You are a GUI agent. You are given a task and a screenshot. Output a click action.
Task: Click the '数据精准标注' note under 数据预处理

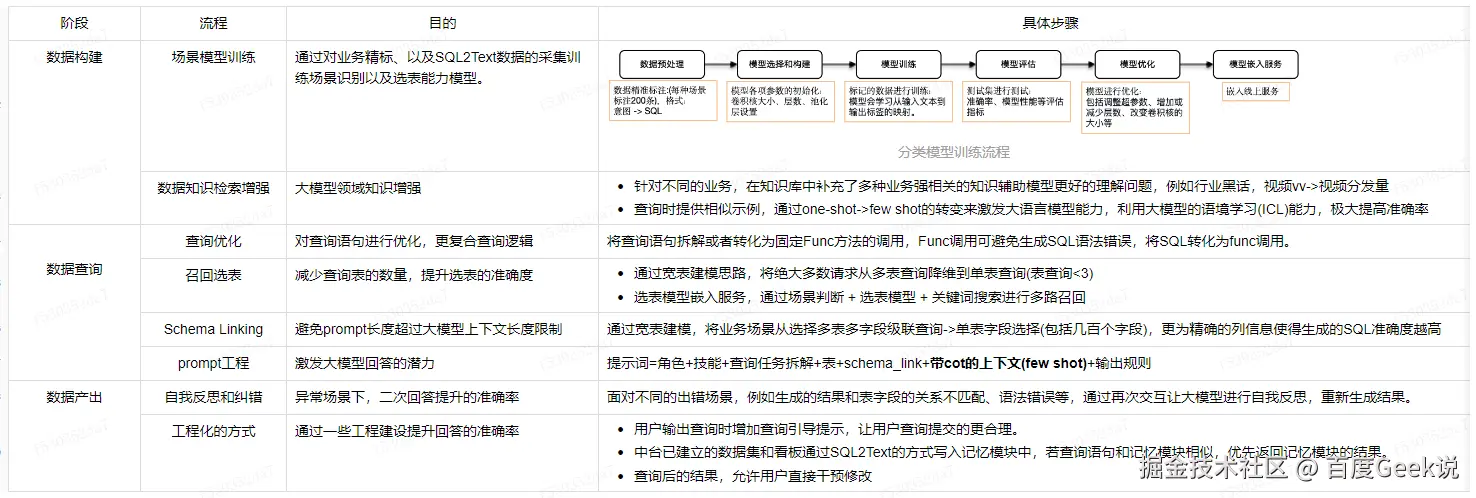tap(664, 101)
